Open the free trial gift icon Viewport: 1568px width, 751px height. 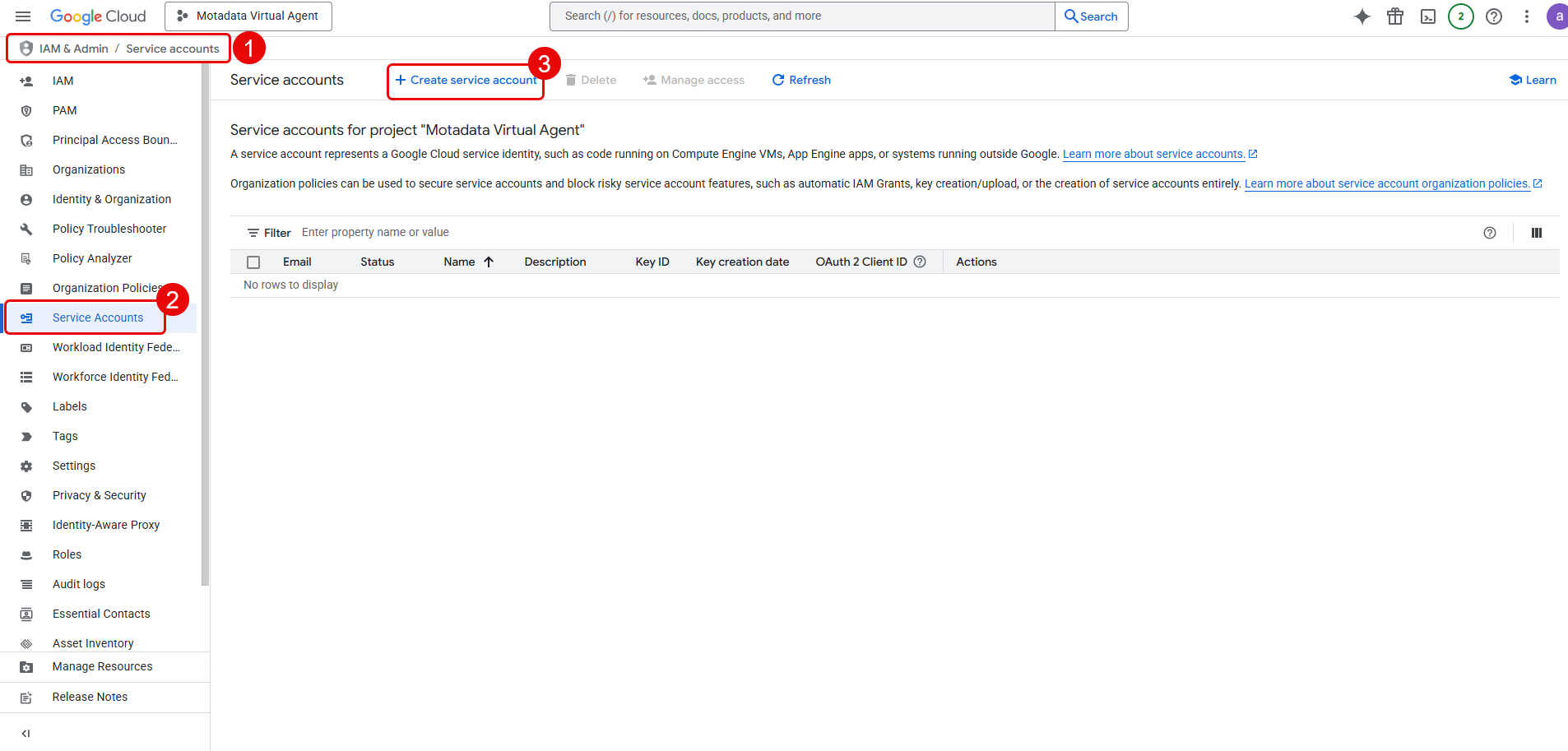pos(1395,16)
